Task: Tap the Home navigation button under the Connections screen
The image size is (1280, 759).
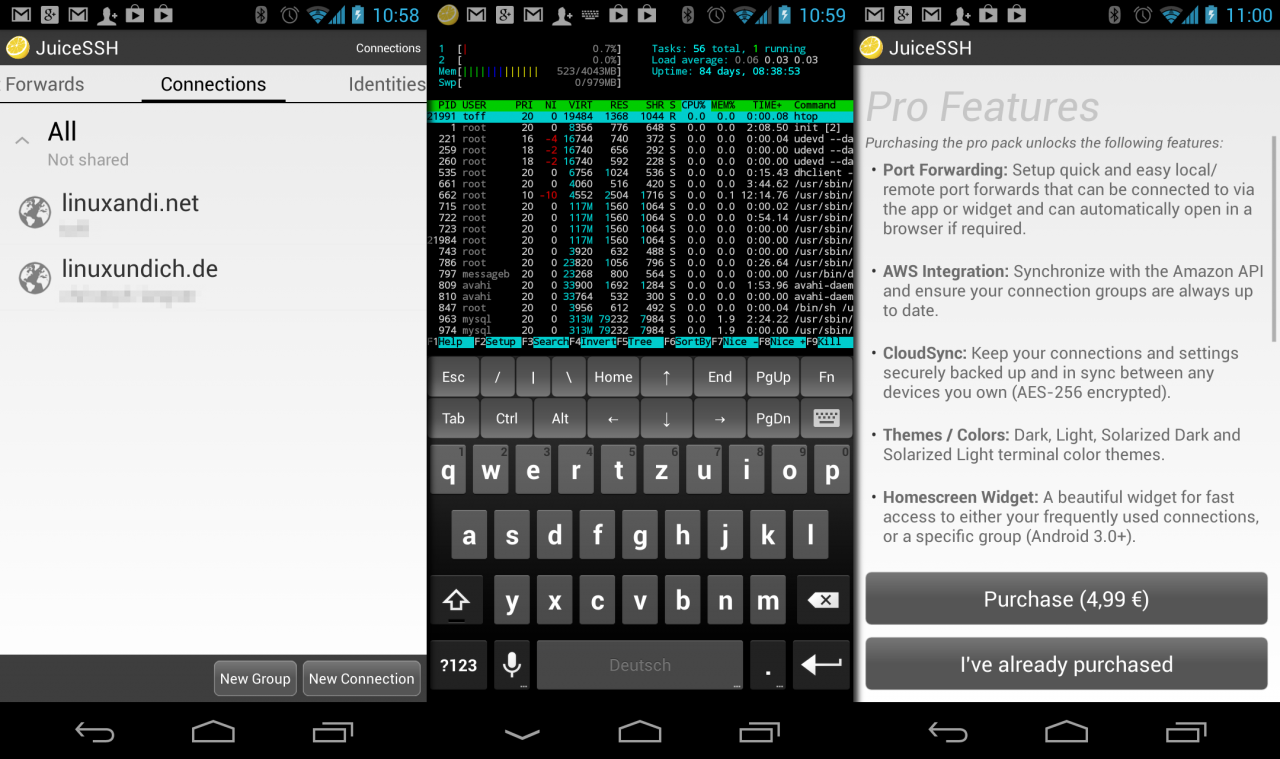Action: [213, 732]
